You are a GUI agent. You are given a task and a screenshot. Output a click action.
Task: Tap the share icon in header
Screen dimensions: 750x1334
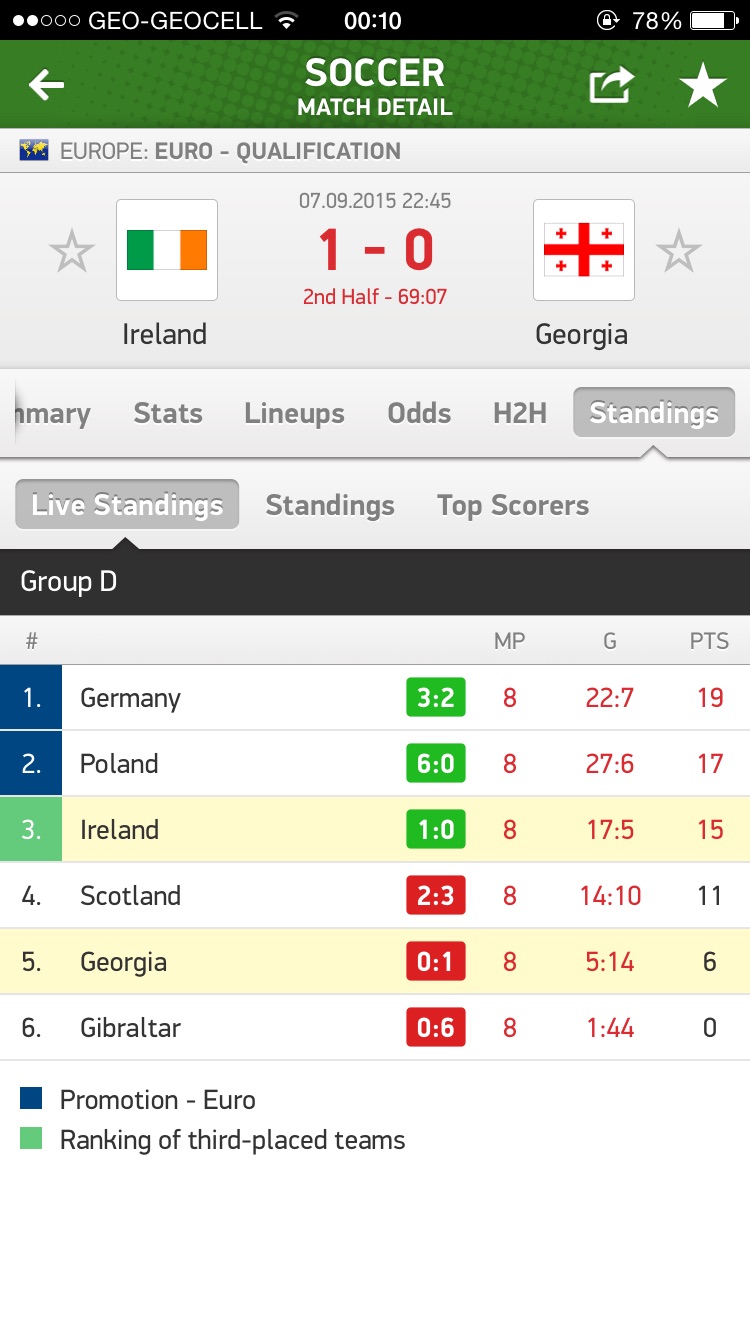coord(611,86)
